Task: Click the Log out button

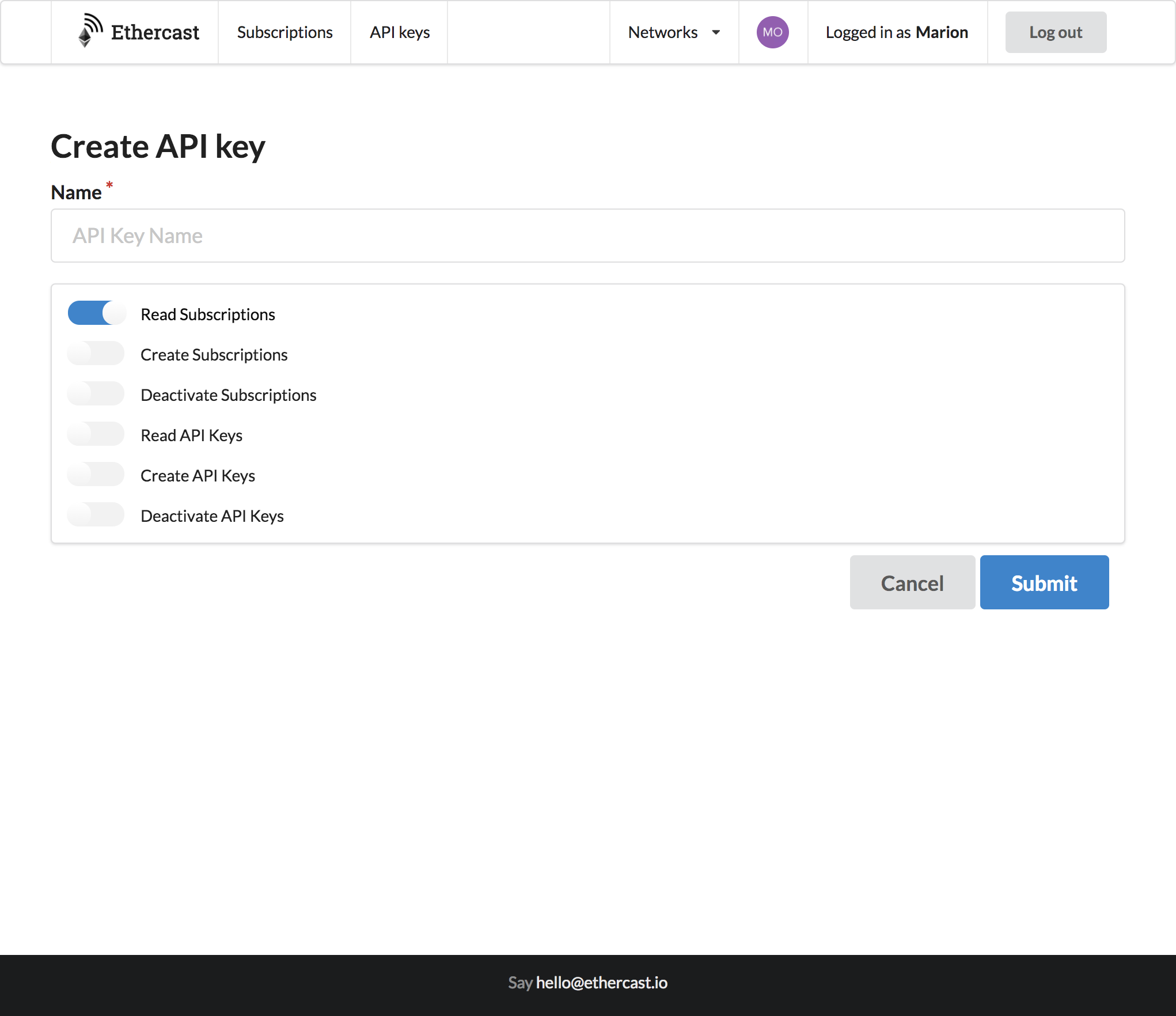Action: pos(1056,32)
